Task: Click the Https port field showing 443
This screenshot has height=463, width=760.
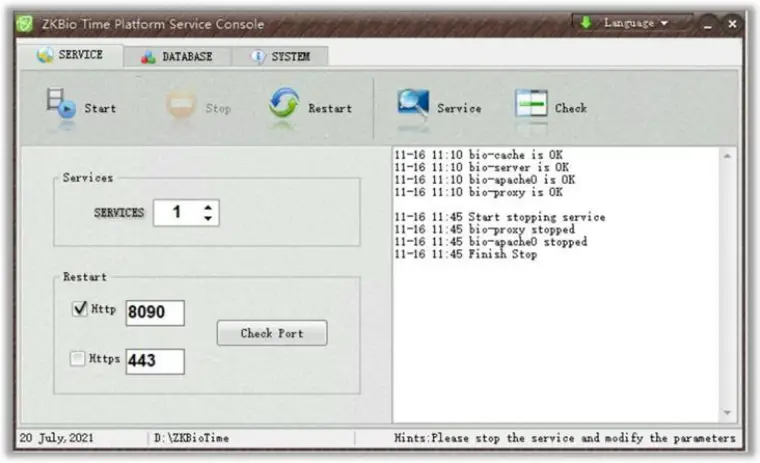Action: (x=155, y=362)
